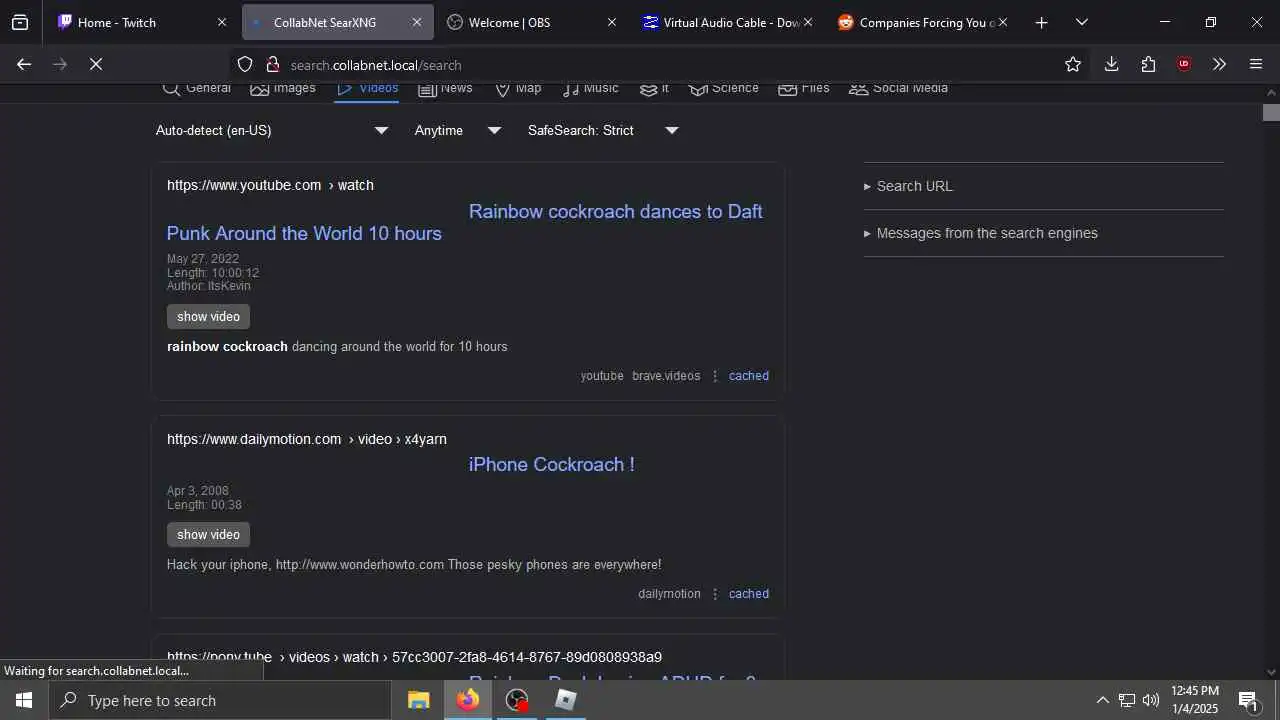Close the Welcome | OBS tab
Image resolution: width=1280 pixels, height=720 pixels.
(x=612, y=22)
